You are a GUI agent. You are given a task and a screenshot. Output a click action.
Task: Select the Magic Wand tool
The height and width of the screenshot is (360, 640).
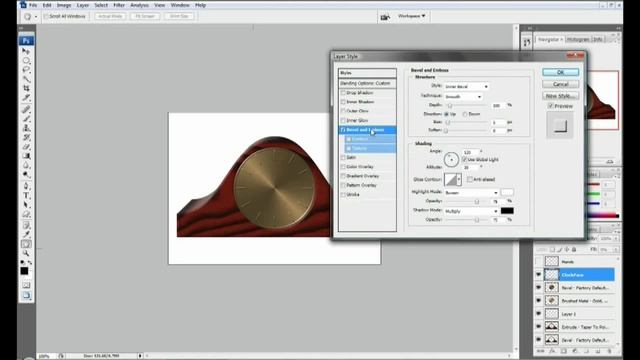click(x=26, y=79)
